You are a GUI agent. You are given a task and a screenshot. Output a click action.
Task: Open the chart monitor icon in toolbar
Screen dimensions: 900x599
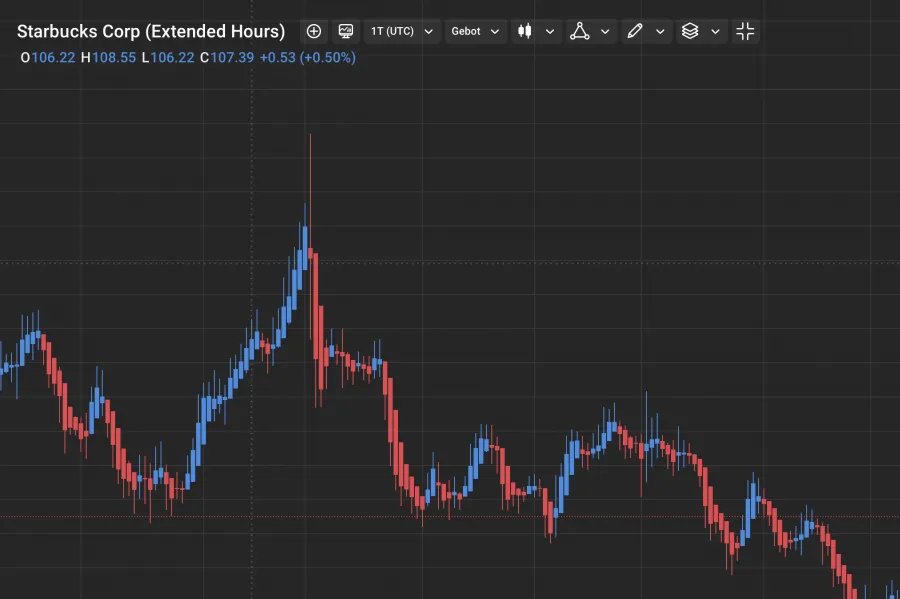pos(345,31)
